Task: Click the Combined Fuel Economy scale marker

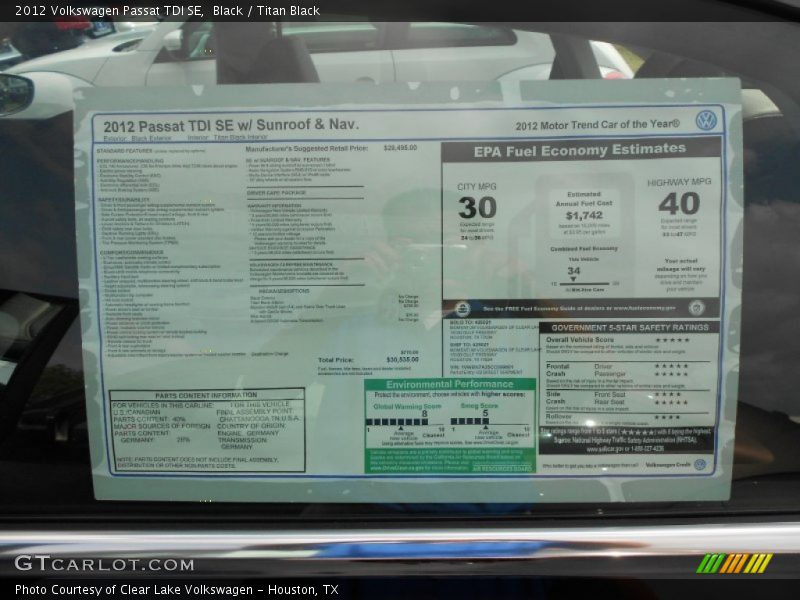Action: click(573, 280)
